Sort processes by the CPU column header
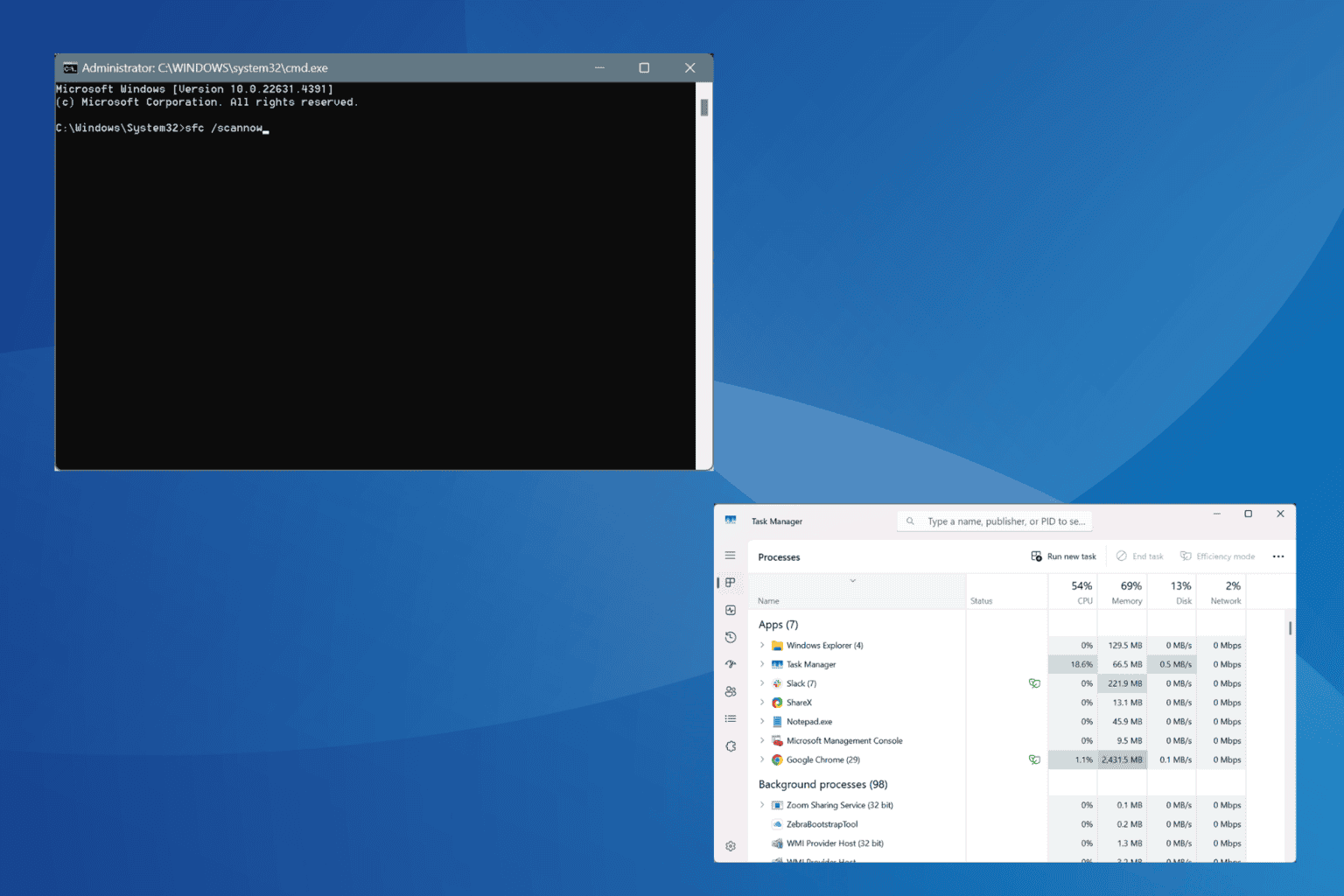This screenshot has width=1344, height=896. 1073,591
